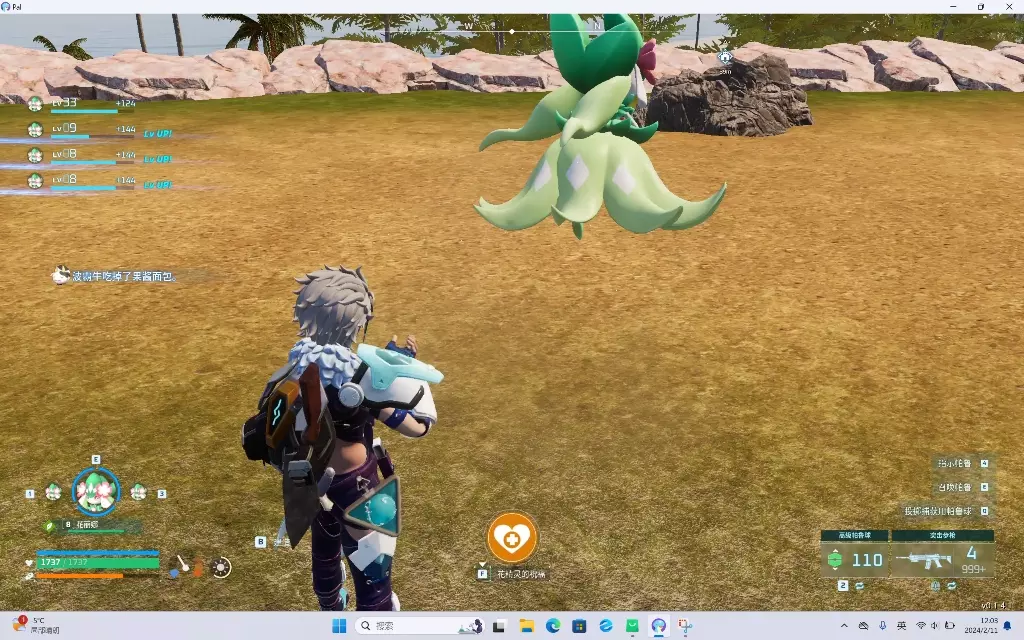This screenshot has height=640, width=1024.
Task: Click the taskbar search box
Action: [x=419, y=626]
